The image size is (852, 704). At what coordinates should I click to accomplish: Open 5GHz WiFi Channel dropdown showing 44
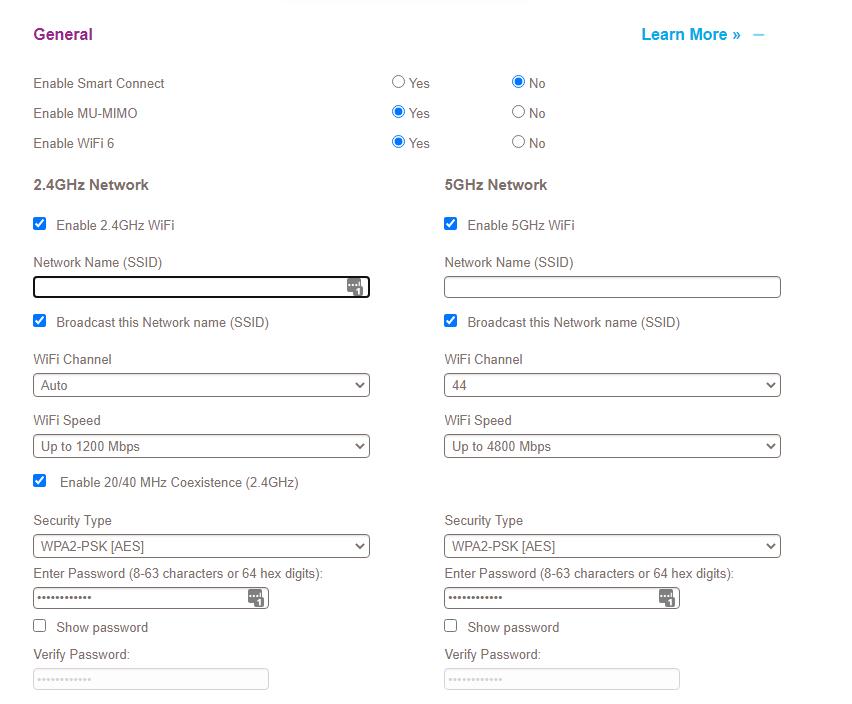click(x=612, y=385)
